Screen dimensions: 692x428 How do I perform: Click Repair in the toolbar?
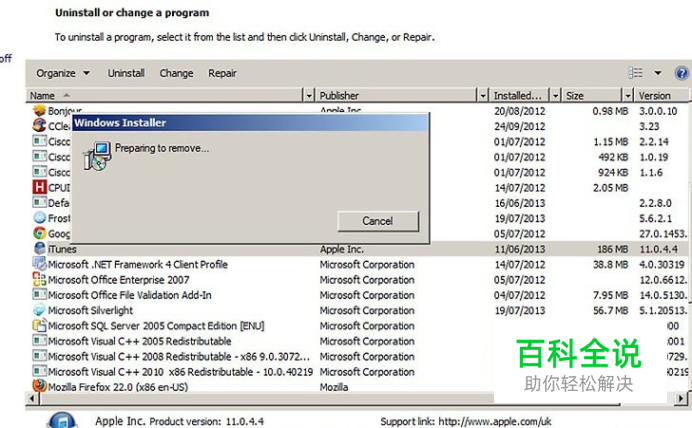(x=222, y=73)
